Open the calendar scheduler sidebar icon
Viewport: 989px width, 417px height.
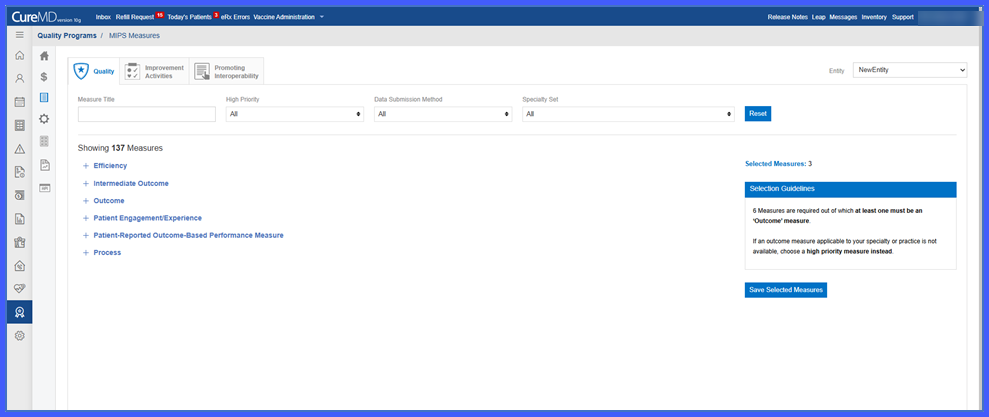click(x=20, y=102)
